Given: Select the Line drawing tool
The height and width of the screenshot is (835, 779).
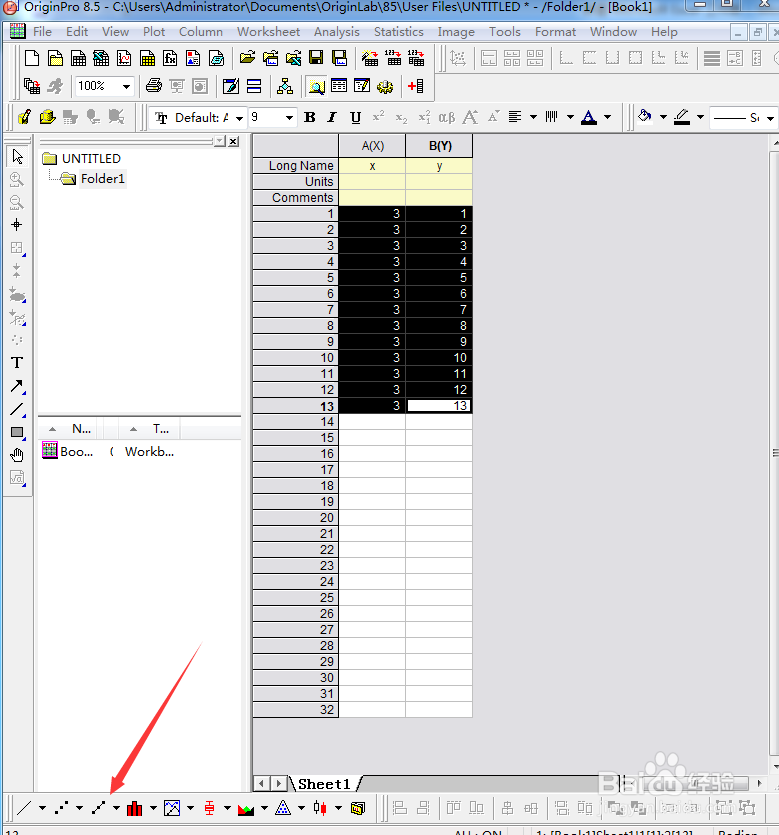Looking at the screenshot, I should coord(17,409).
